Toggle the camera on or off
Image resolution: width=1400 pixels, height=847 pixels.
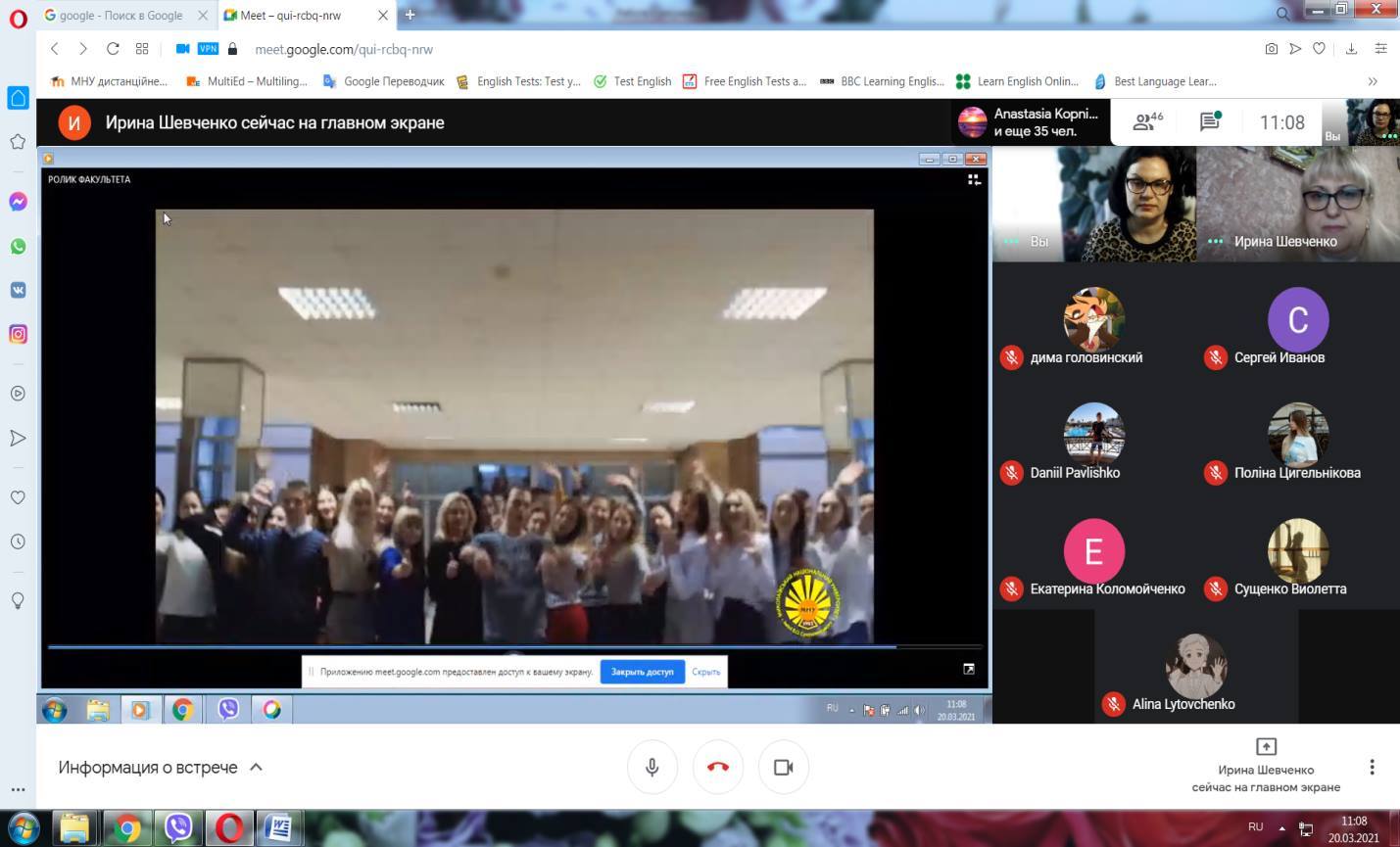[x=783, y=767]
